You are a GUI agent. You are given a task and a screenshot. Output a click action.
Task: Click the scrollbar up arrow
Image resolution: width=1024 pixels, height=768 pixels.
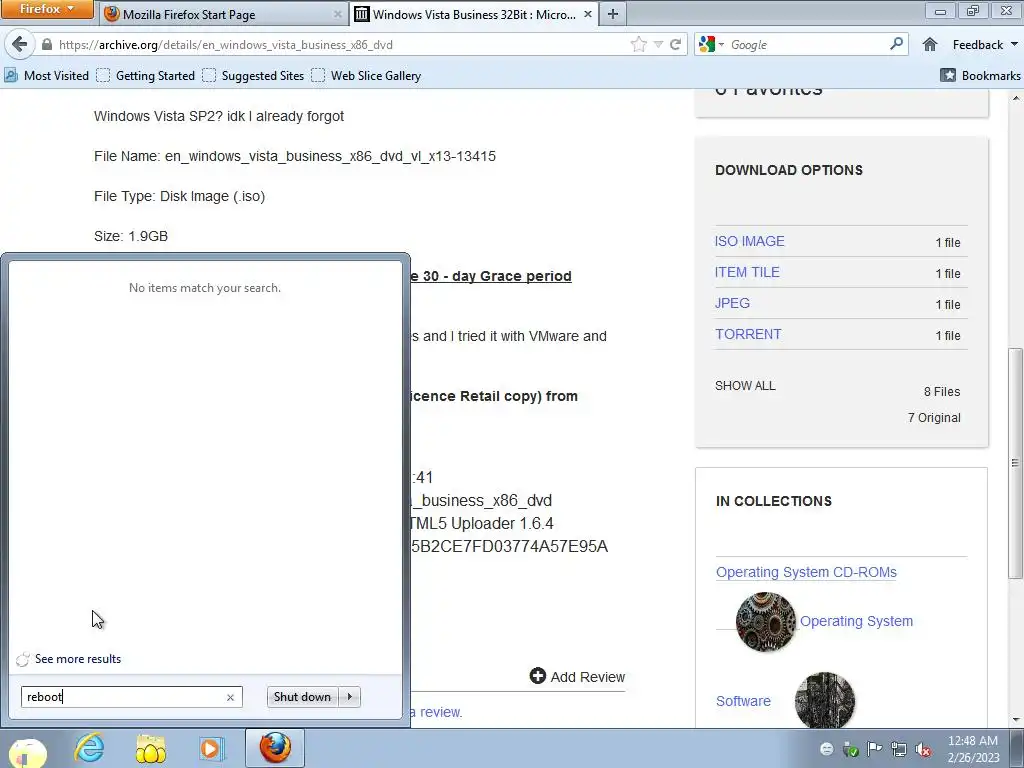coord(1015,98)
